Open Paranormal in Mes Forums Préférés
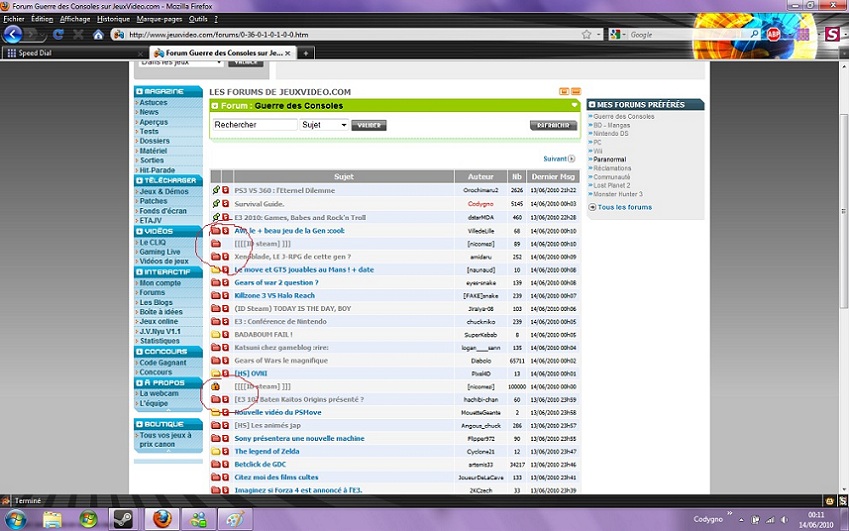849x531 pixels. [610, 159]
